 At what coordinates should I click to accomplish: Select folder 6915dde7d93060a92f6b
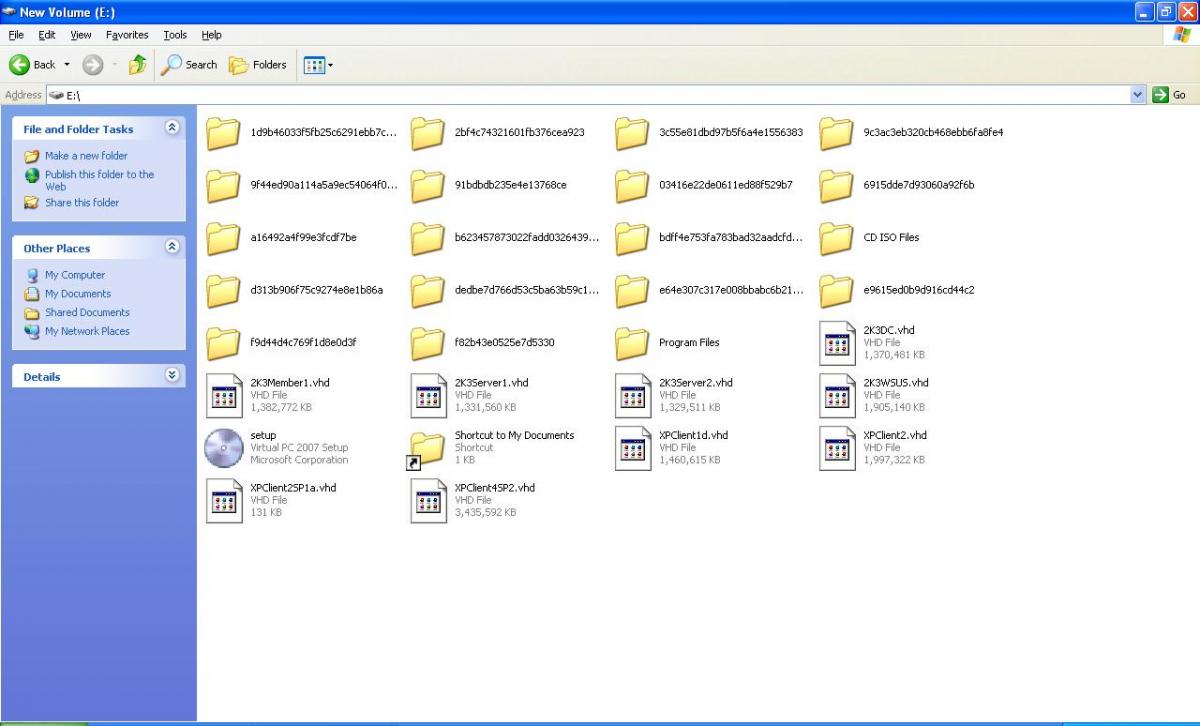(836, 186)
